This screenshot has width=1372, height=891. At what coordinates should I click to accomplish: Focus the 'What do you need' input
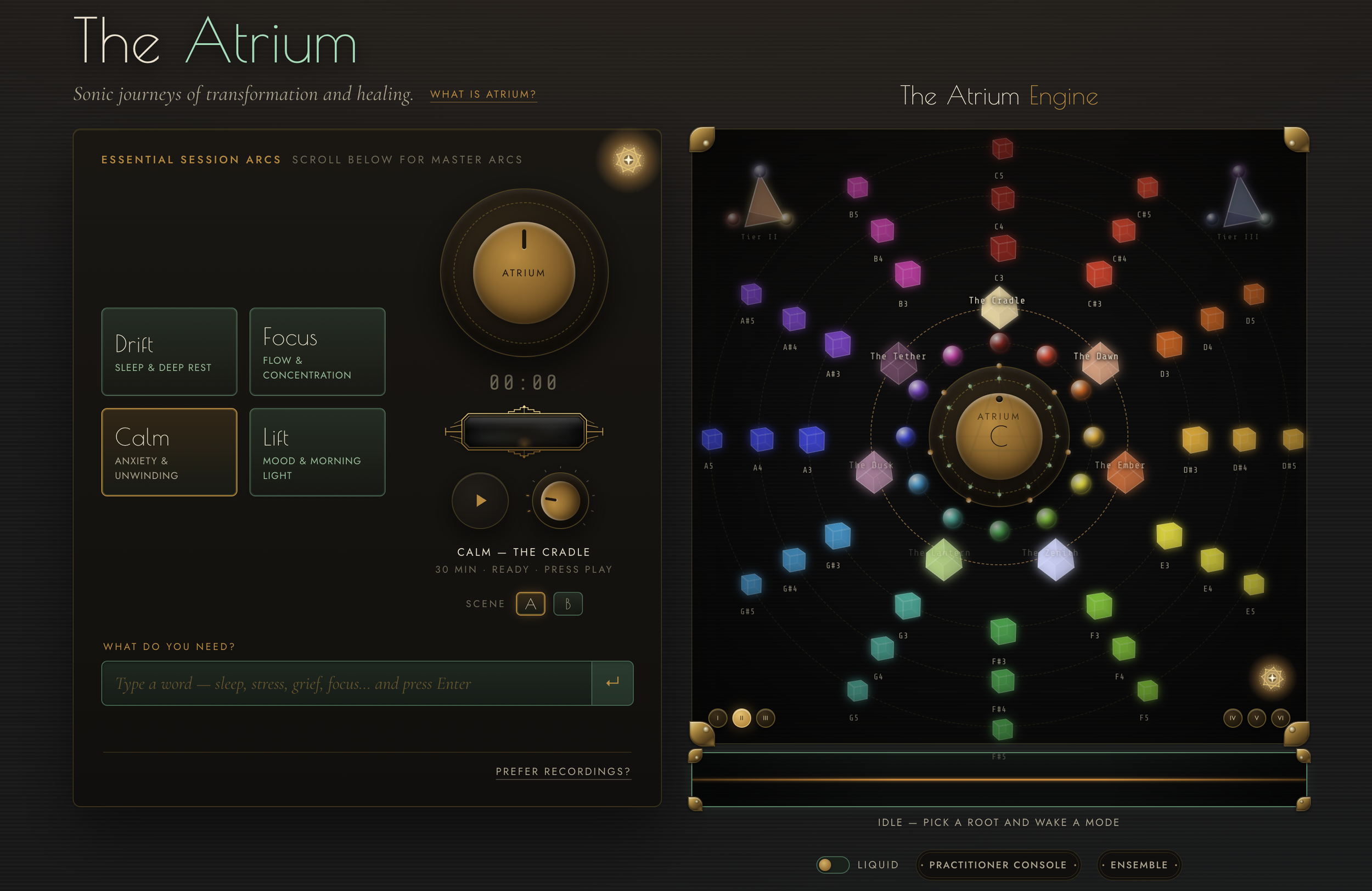tap(346, 683)
